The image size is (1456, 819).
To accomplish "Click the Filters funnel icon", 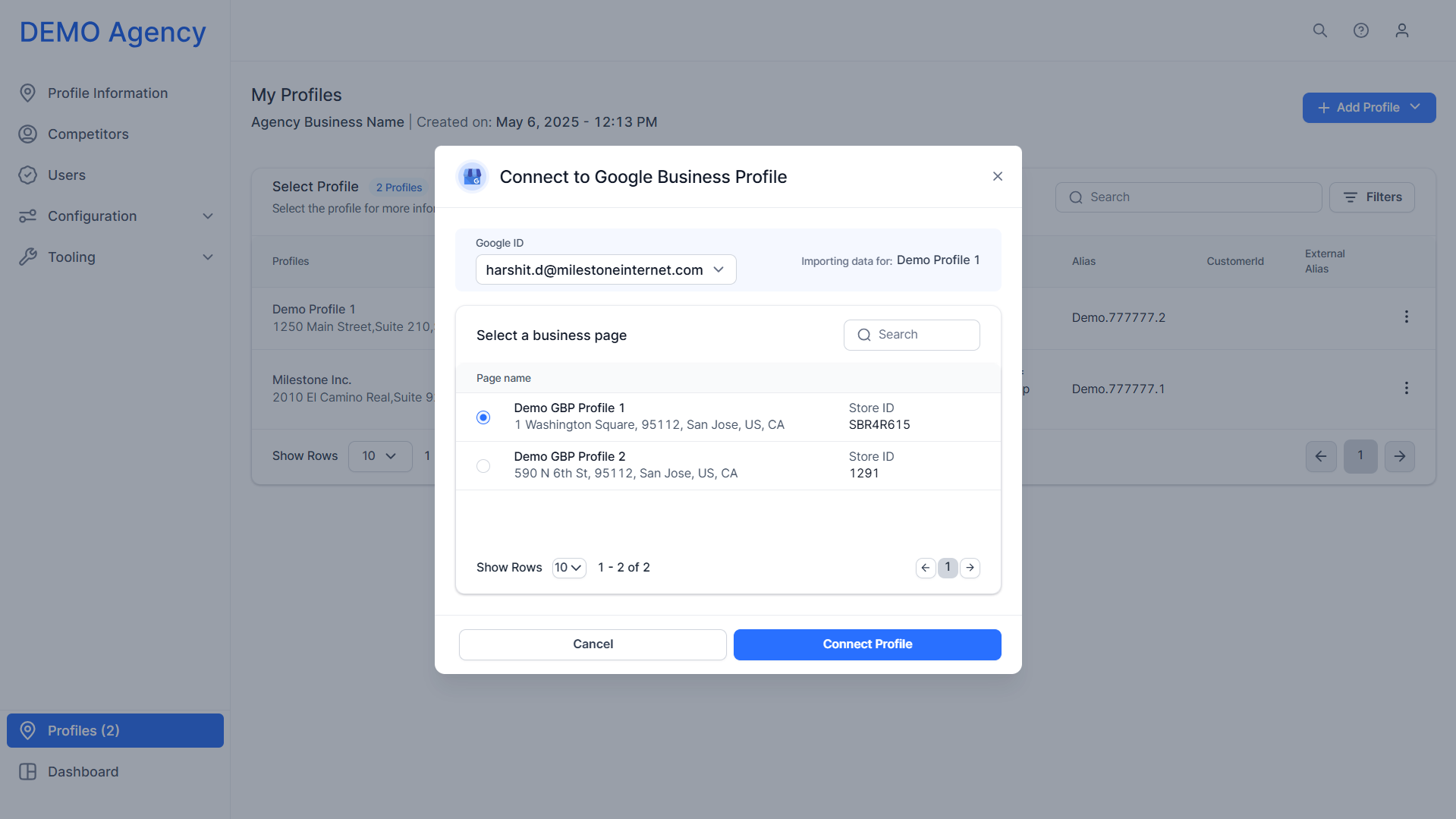I will [x=1351, y=197].
